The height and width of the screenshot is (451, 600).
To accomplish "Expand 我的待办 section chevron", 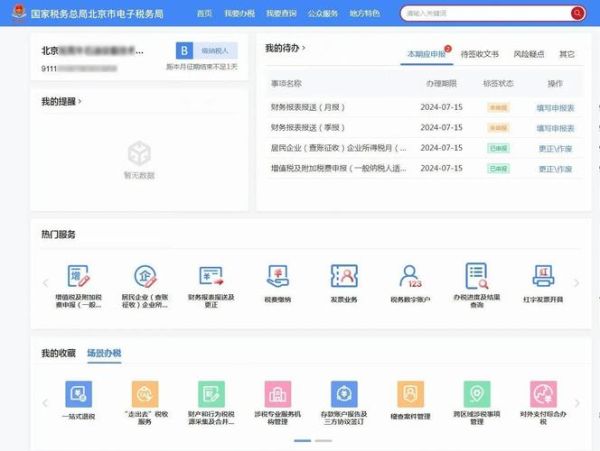I will [x=304, y=48].
